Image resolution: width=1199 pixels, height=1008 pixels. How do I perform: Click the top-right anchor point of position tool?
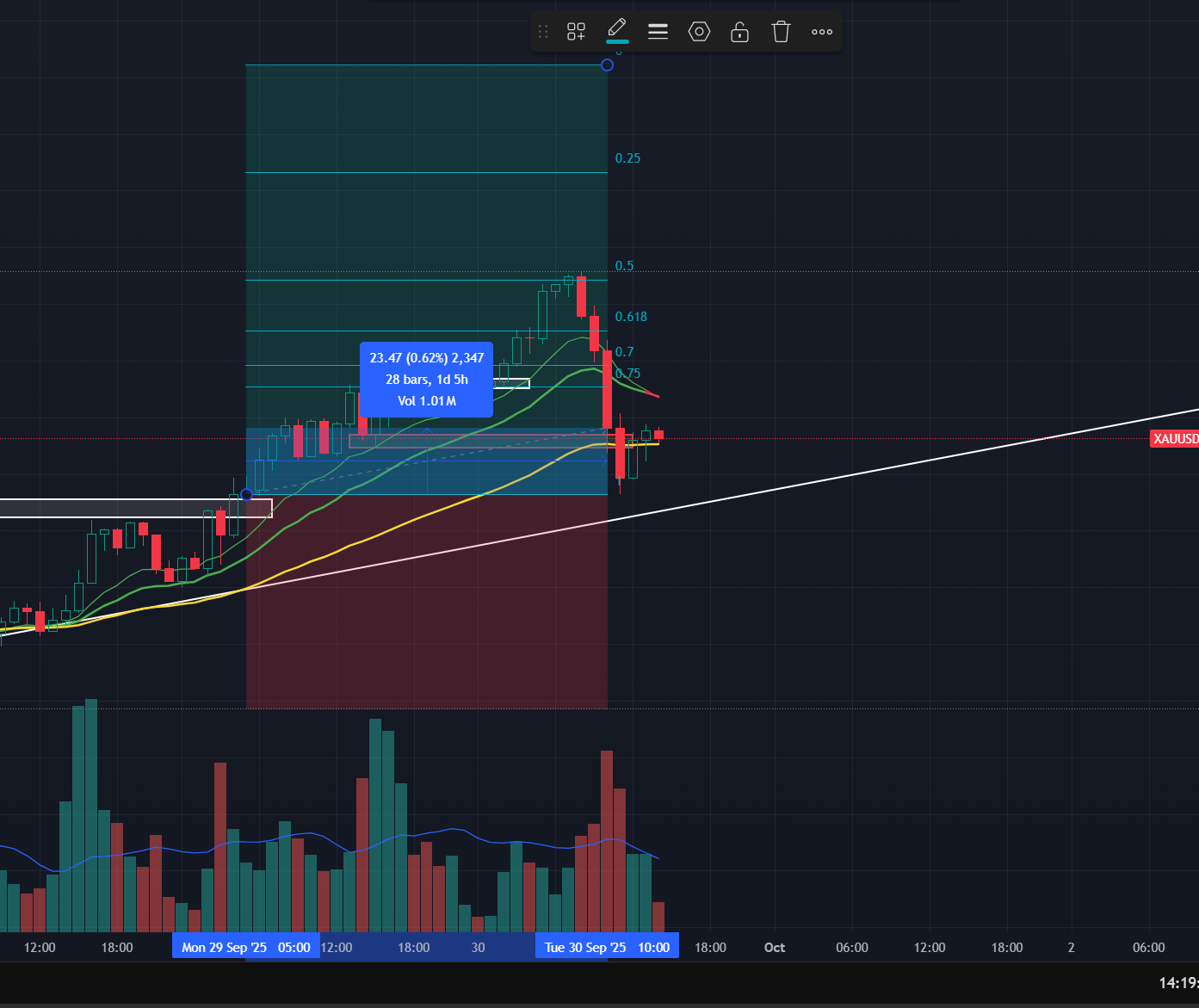tap(608, 65)
